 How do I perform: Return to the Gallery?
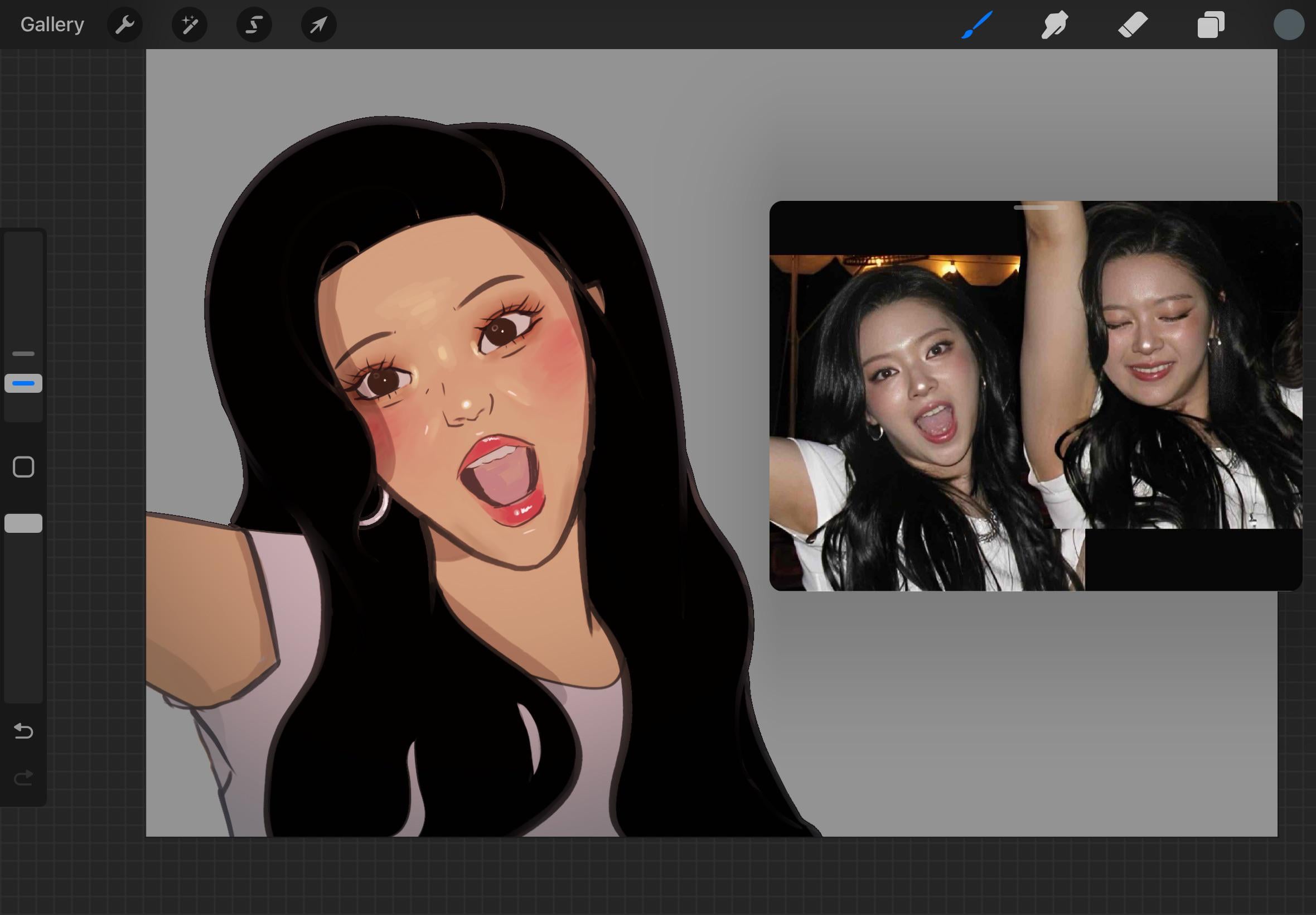pyautogui.click(x=52, y=25)
